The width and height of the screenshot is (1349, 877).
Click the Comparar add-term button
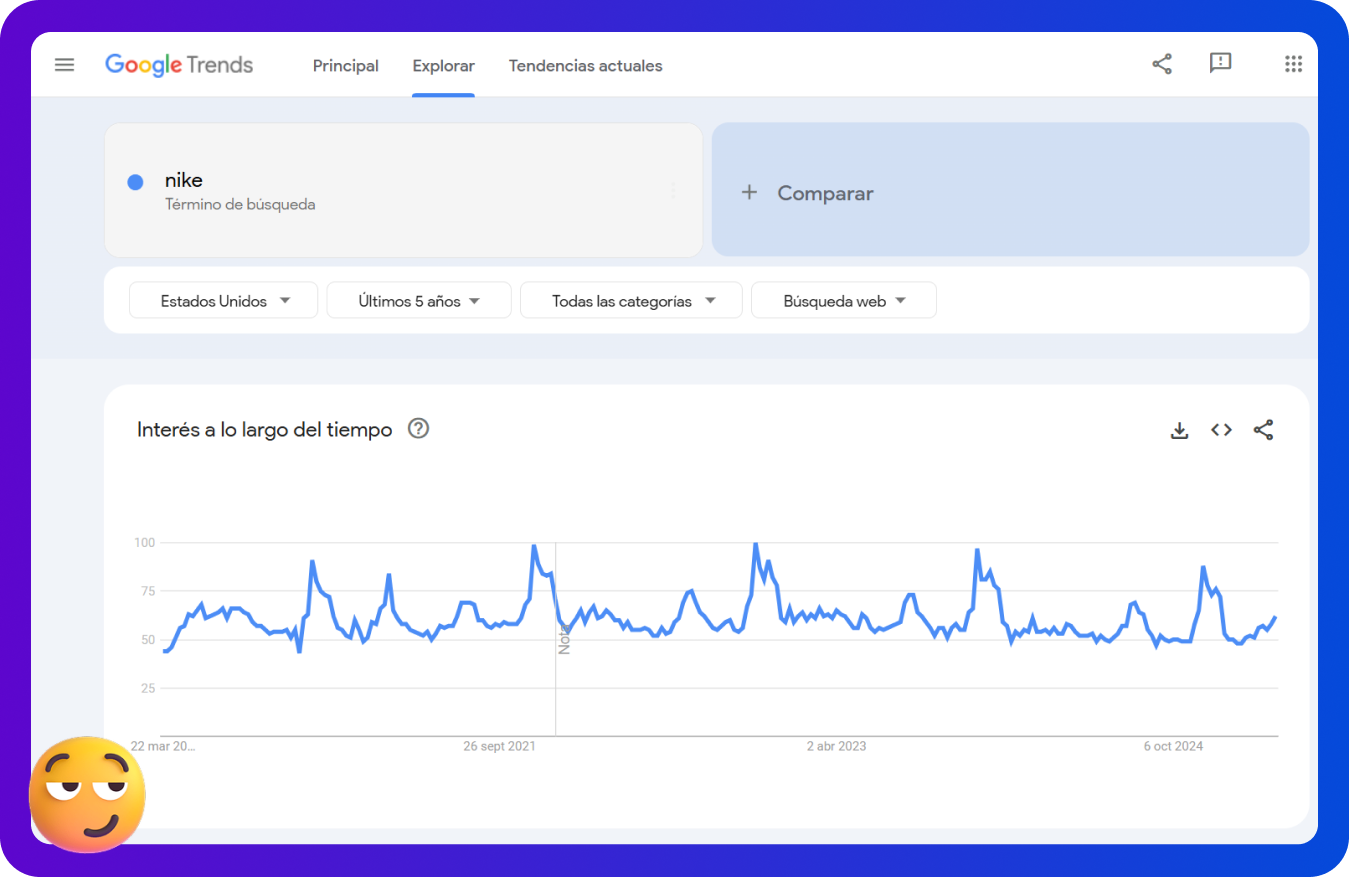click(x=1010, y=190)
